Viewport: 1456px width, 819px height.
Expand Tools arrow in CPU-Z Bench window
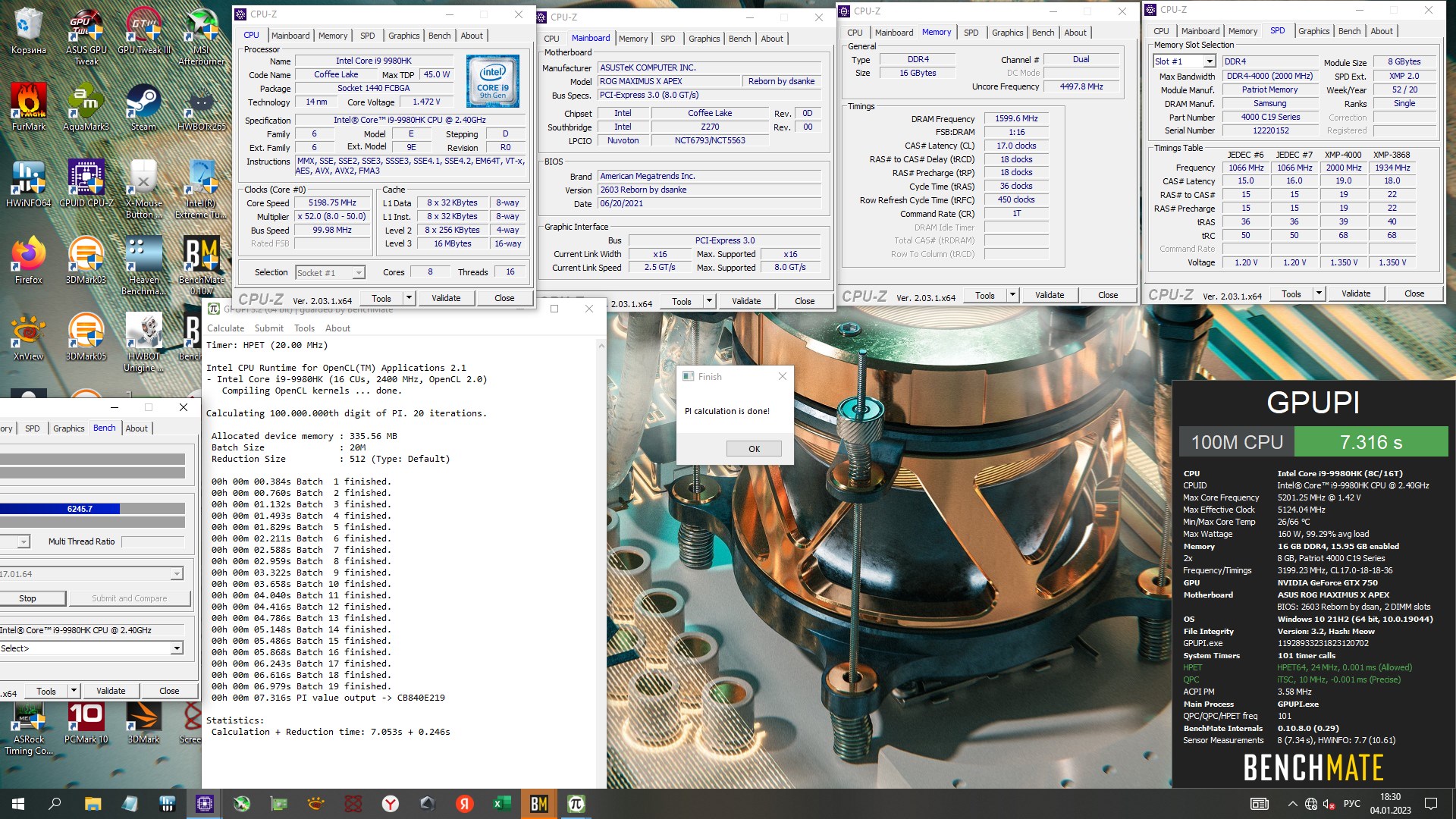[x=74, y=691]
